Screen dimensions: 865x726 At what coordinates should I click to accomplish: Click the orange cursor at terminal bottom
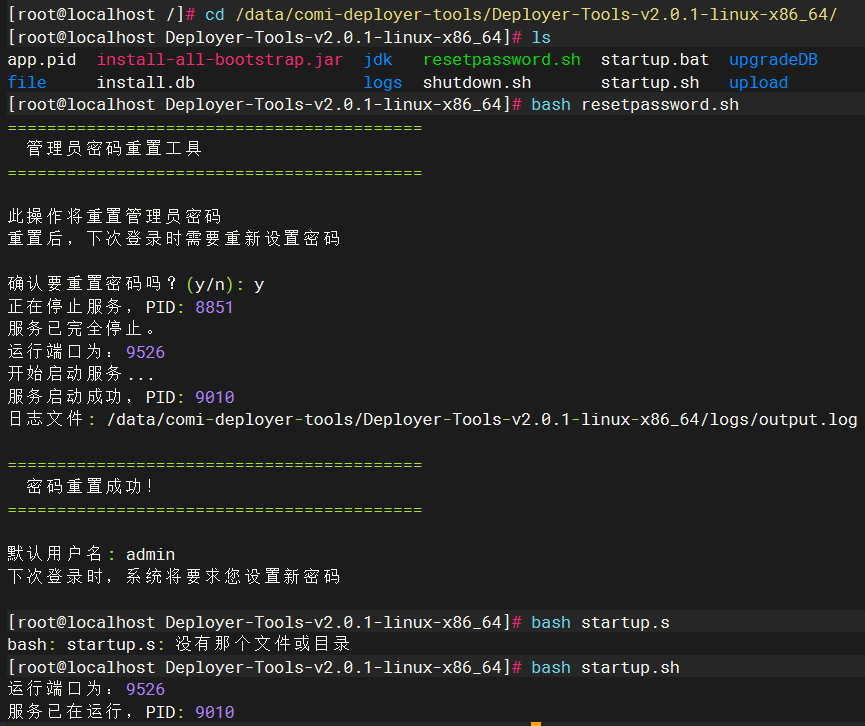[536, 723]
